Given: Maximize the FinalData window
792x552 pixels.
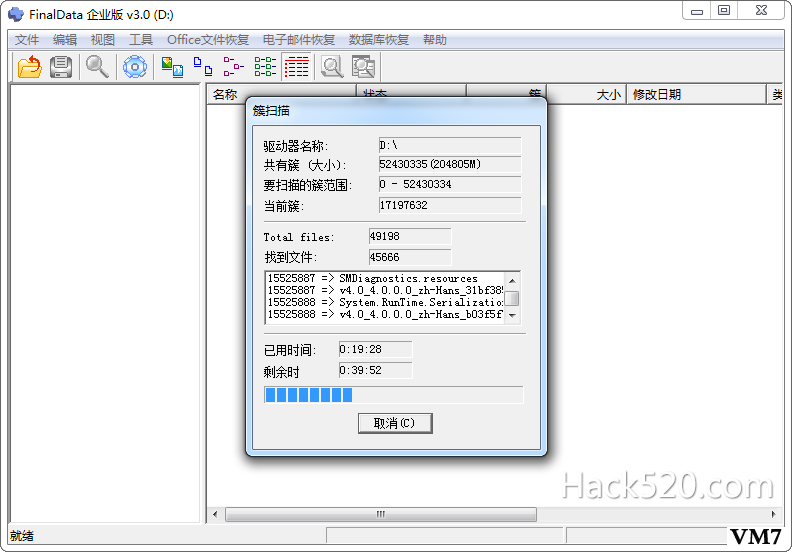Looking at the screenshot, I should click(x=724, y=11).
